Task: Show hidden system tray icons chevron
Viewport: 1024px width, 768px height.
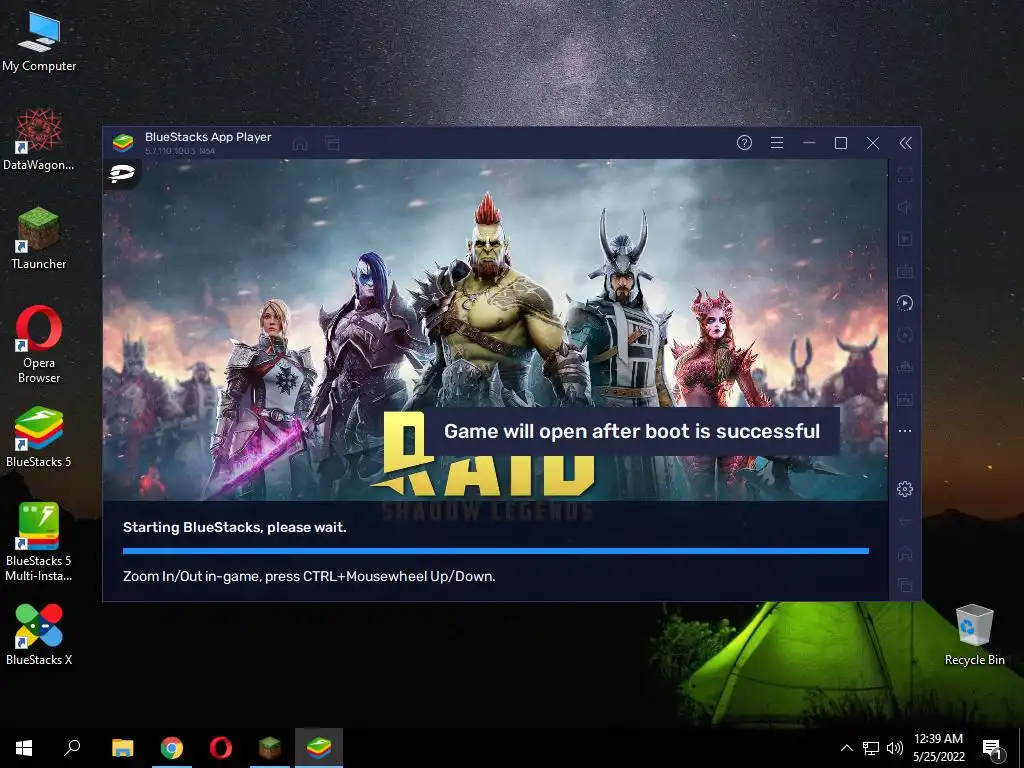Action: [x=846, y=748]
